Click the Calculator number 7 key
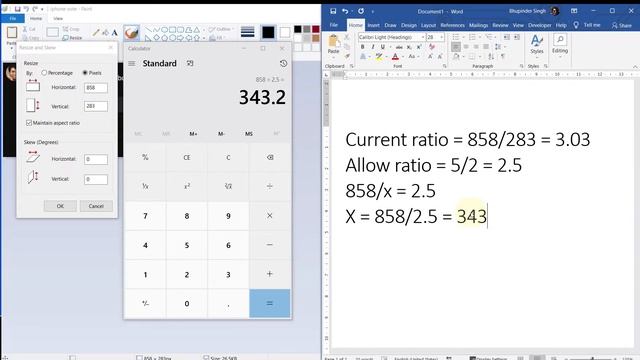Viewport: 640px width, 360px height. tap(145, 216)
